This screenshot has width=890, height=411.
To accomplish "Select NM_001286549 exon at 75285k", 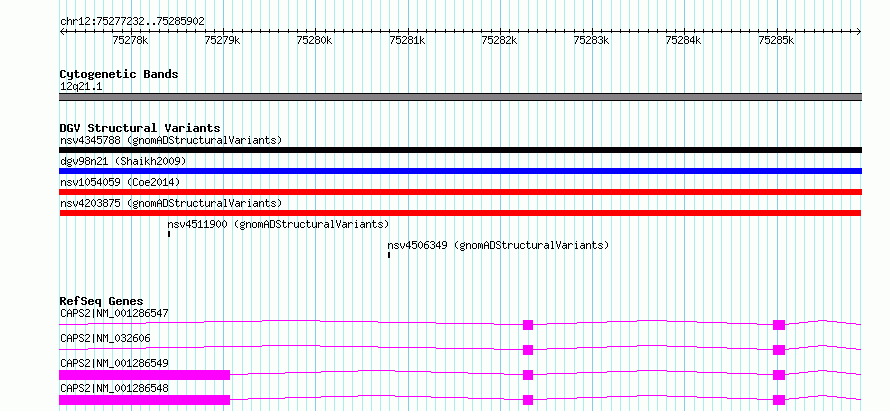I will 779,375.
